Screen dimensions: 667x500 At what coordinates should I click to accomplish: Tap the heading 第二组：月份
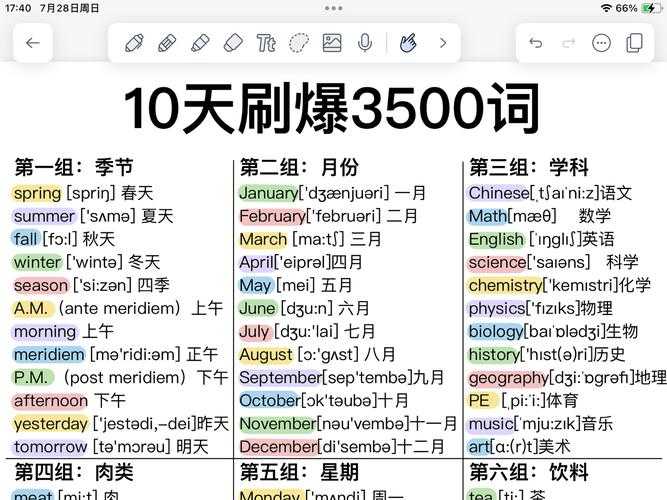coord(299,167)
